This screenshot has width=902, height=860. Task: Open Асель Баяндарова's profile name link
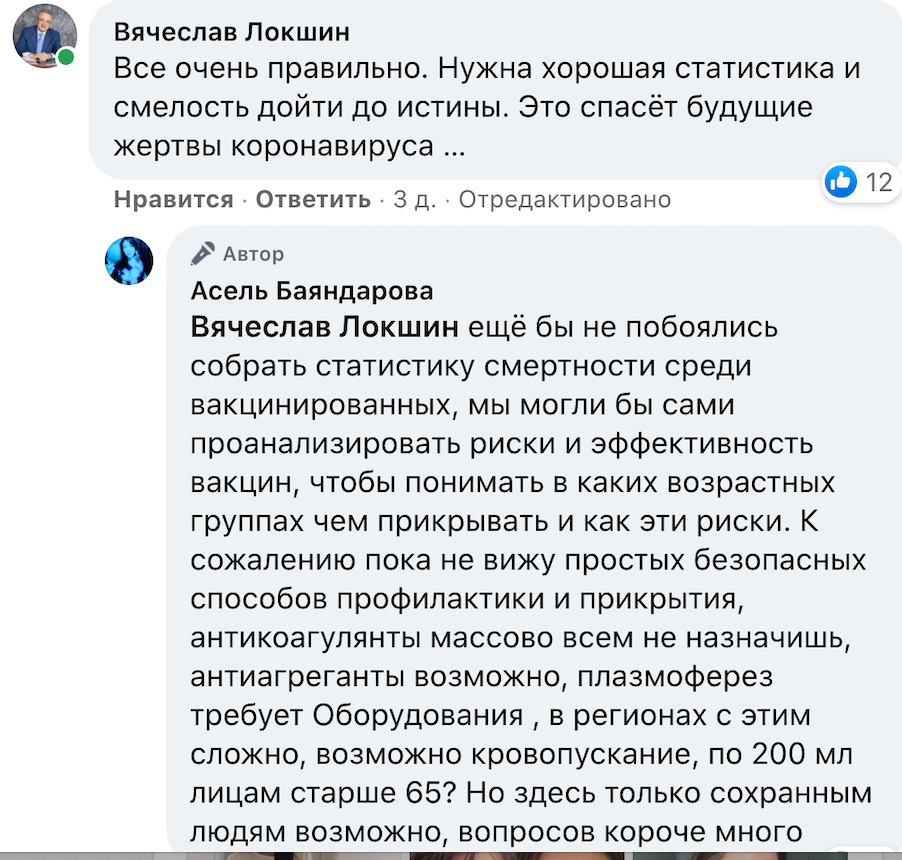click(312, 291)
